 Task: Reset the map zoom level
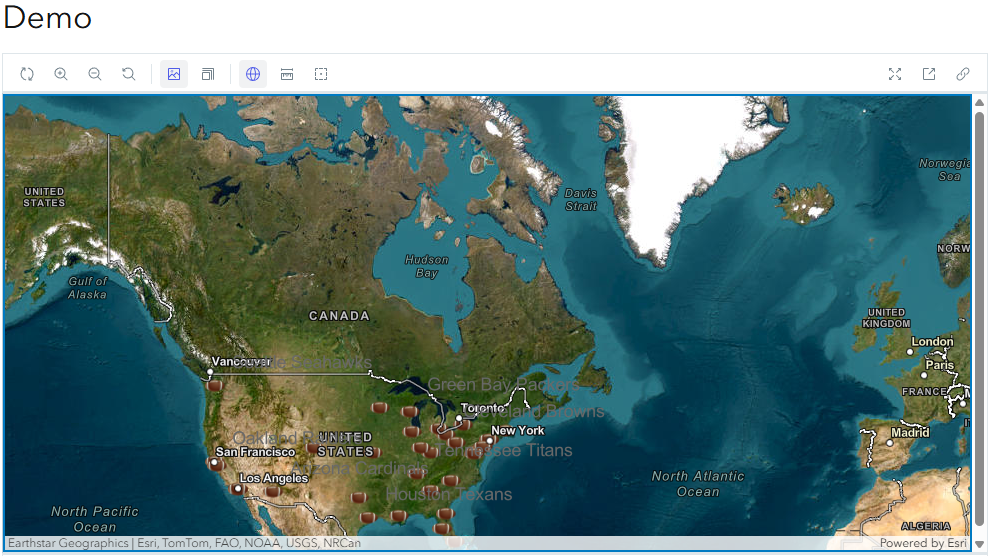[x=129, y=74]
